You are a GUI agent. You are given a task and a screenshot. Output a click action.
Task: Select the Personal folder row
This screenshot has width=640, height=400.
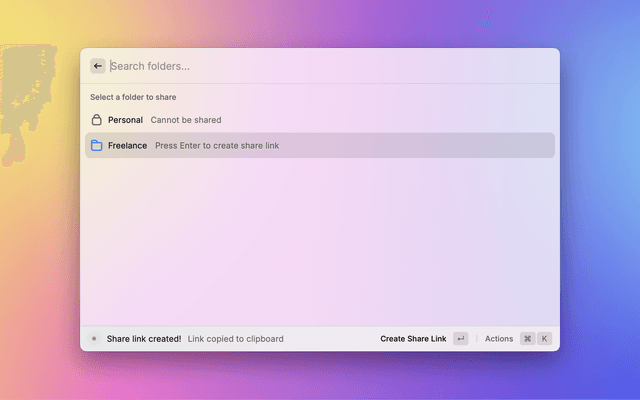320,120
